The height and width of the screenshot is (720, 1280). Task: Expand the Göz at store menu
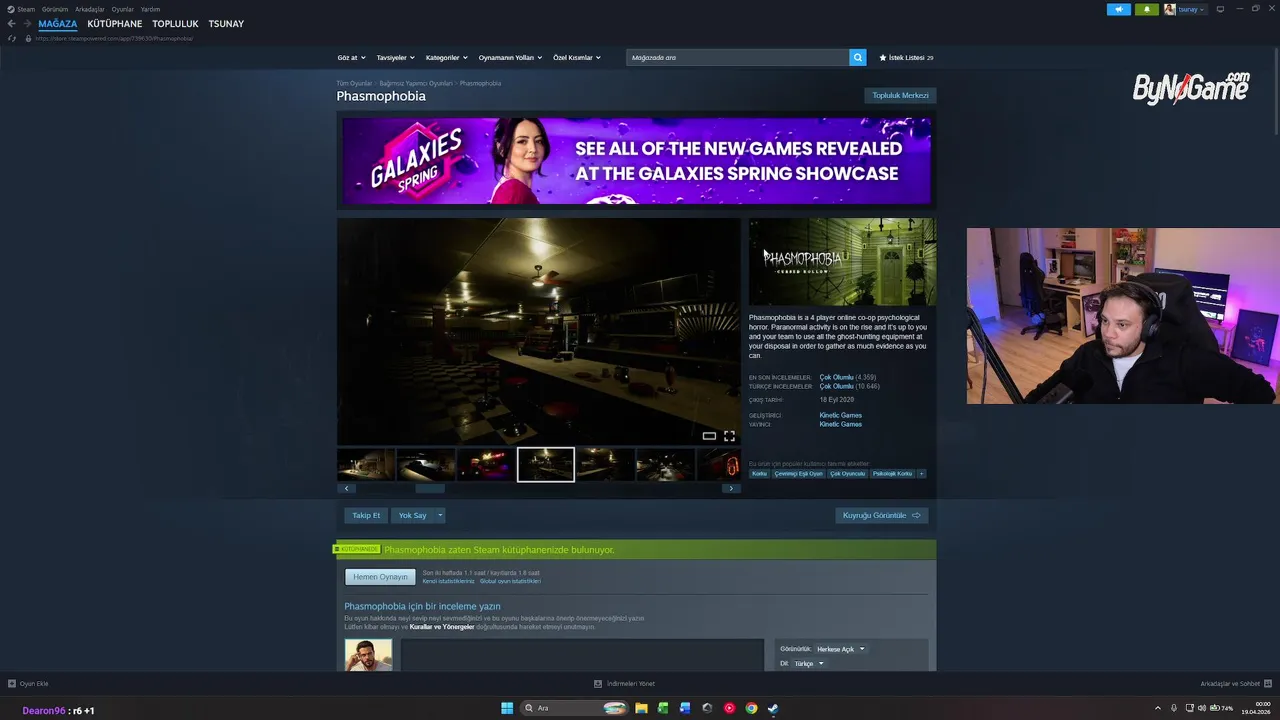(351, 57)
